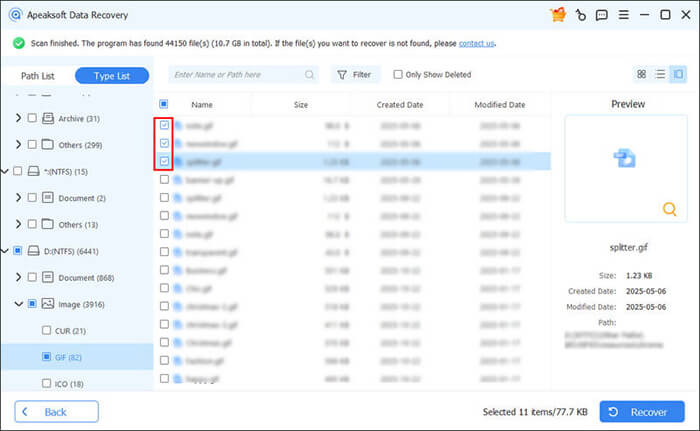The height and width of the screenshot is (431, 700).
Task: Collapse the *:(NTFS) (15) drive node
Action: (4, 171)
